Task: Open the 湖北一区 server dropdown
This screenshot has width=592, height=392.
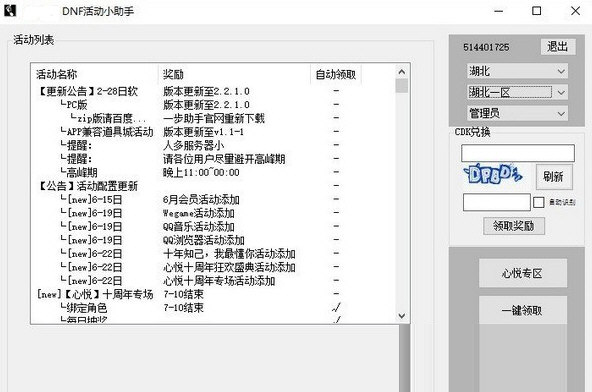Action: point(517,92)
